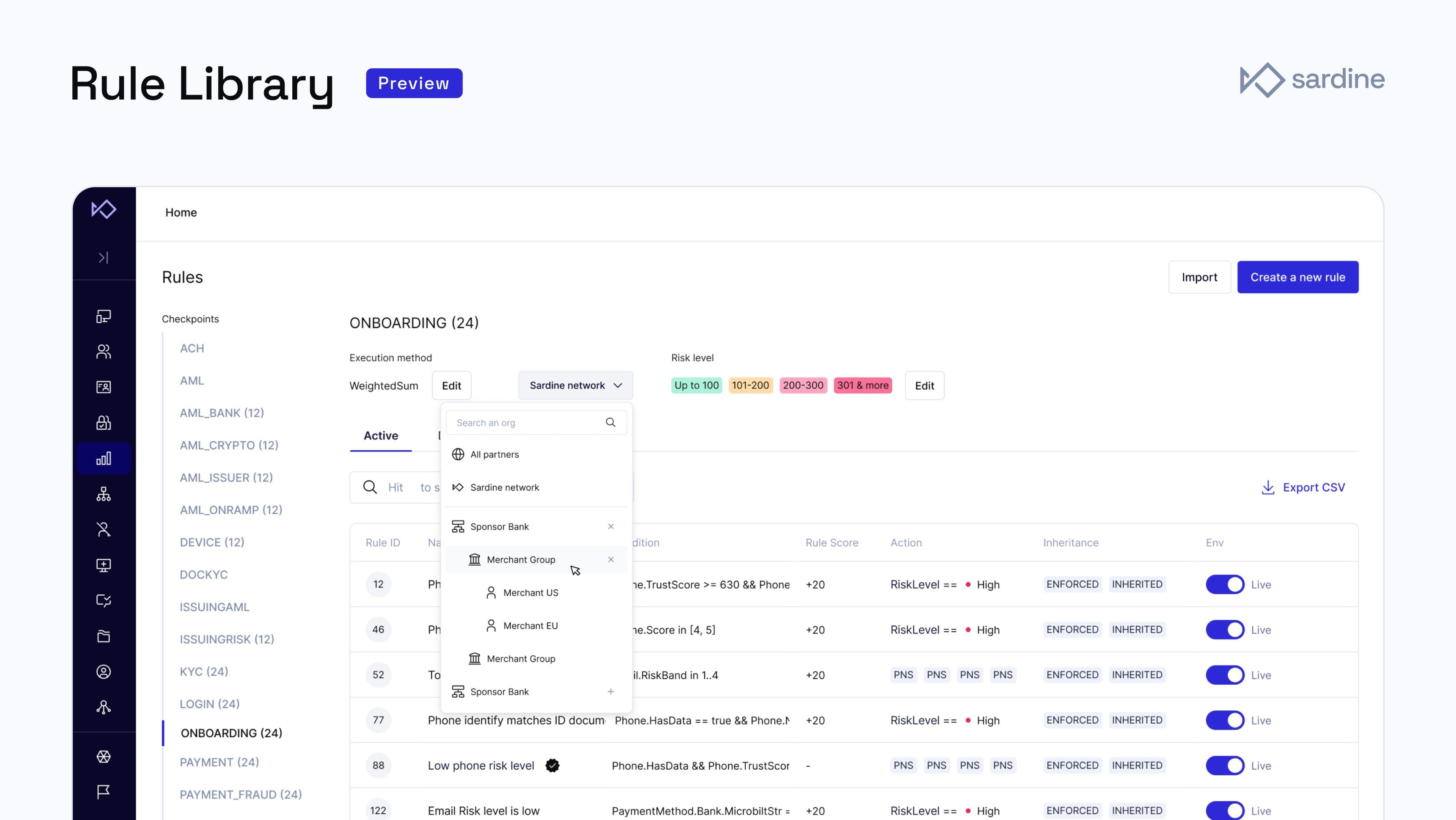This screenshot has width=1456, height=820.
Task: Edit the risk level ranges
Action: pos(925,386)
